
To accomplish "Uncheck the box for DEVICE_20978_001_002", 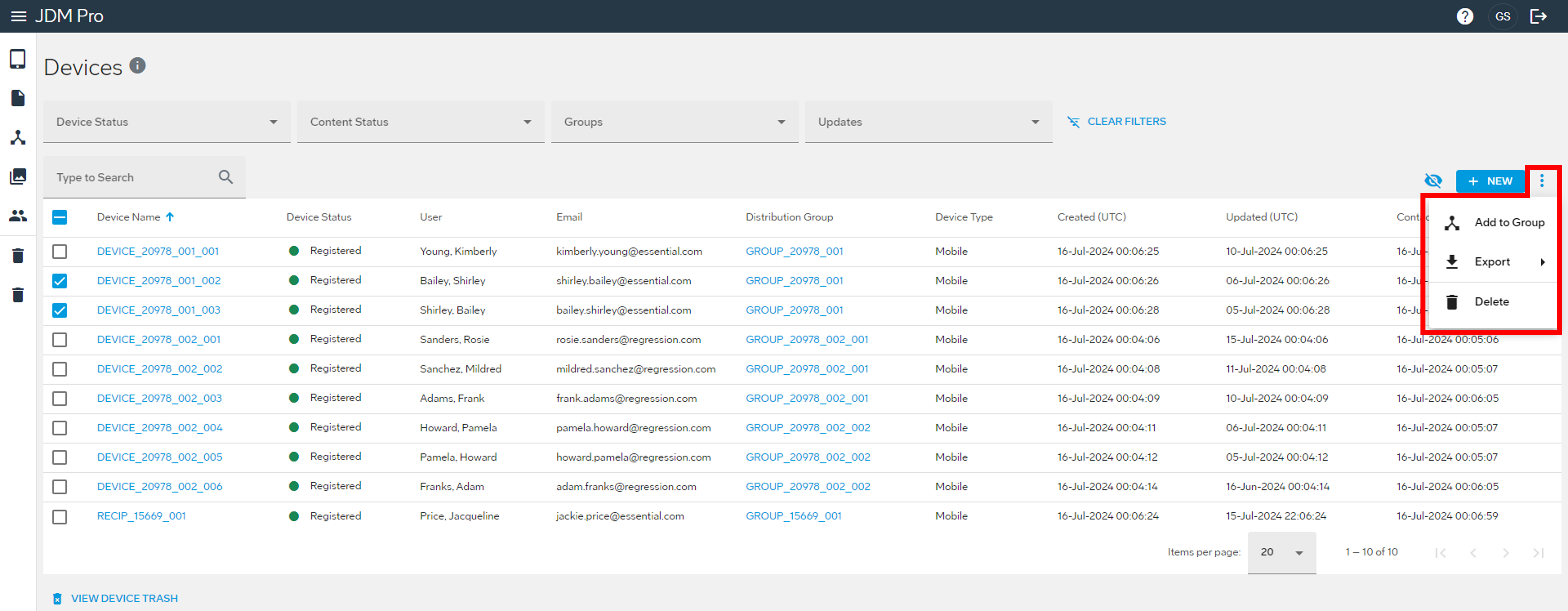I will (60, 281).
